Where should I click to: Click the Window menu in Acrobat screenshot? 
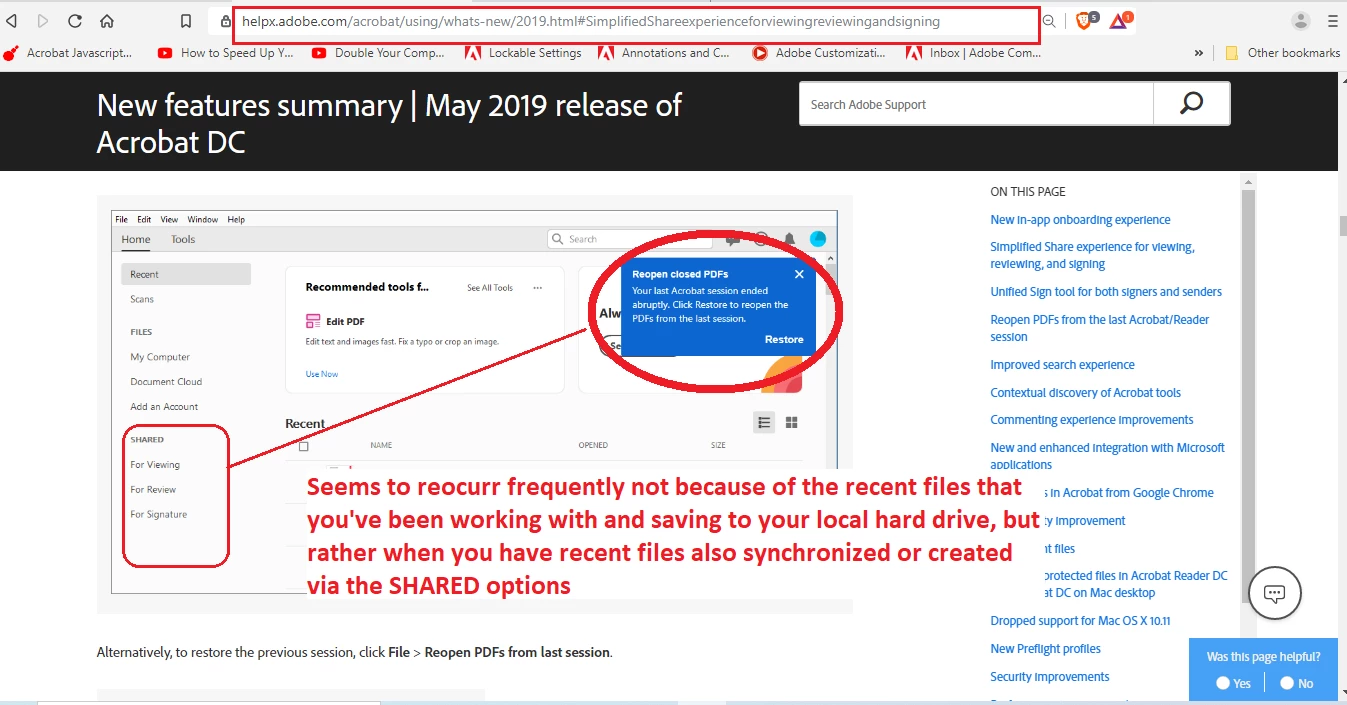point(202,219)
